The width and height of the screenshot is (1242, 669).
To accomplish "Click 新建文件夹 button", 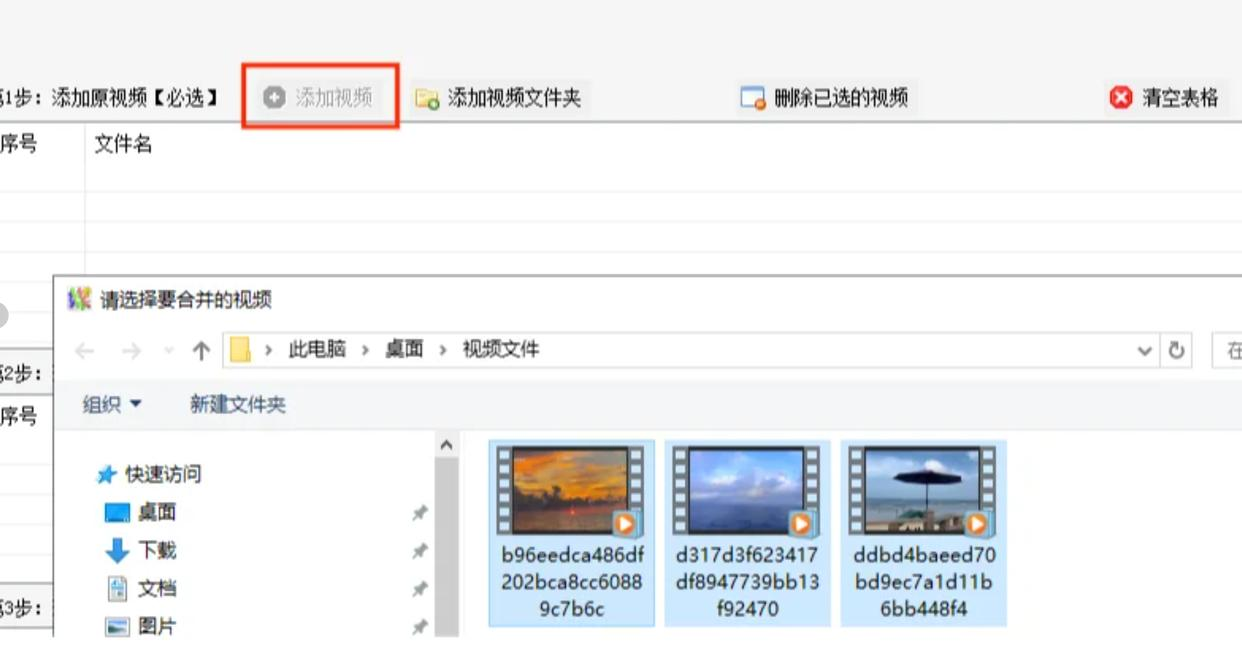I will tap(238, 404).
